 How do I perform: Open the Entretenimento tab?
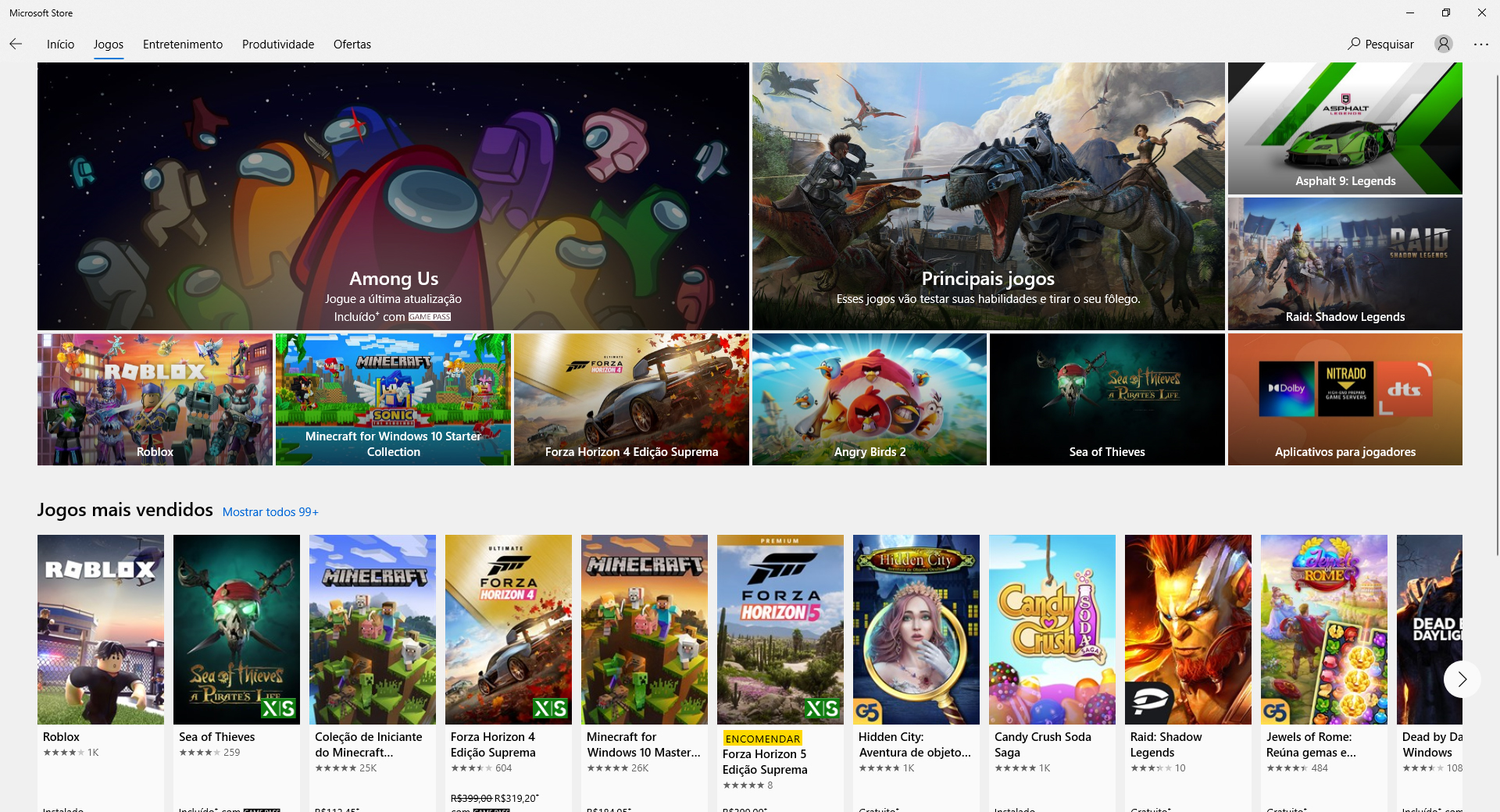[183, 45]
